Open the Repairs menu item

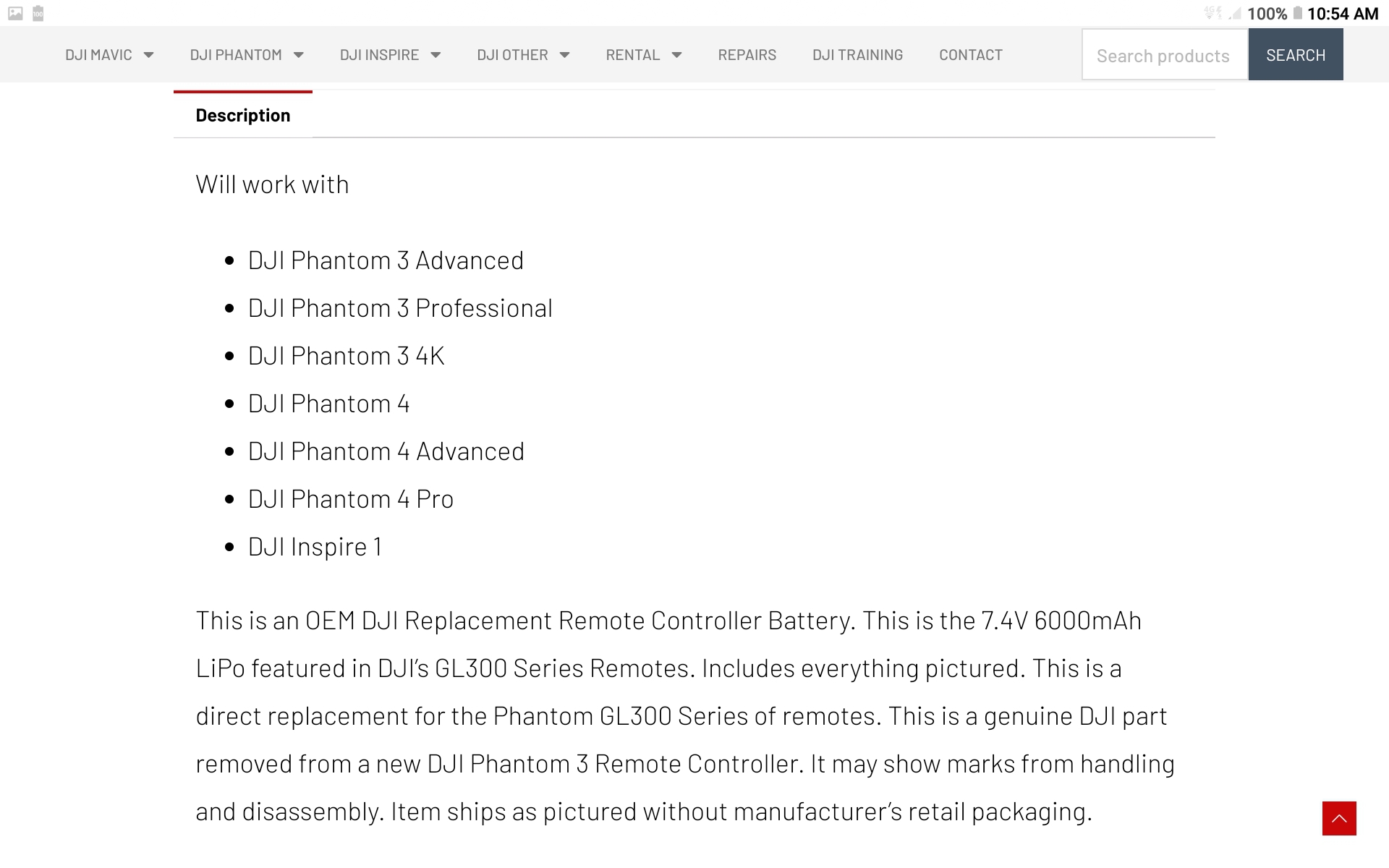pyautogui.click(x=747, y=55)
